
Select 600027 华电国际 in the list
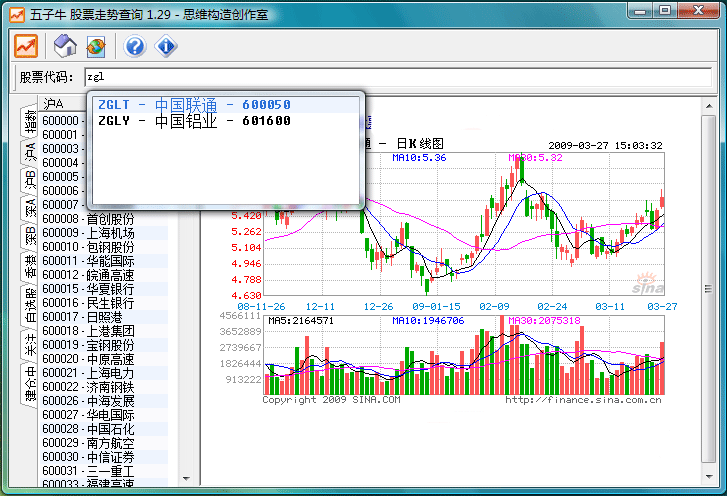104,415
